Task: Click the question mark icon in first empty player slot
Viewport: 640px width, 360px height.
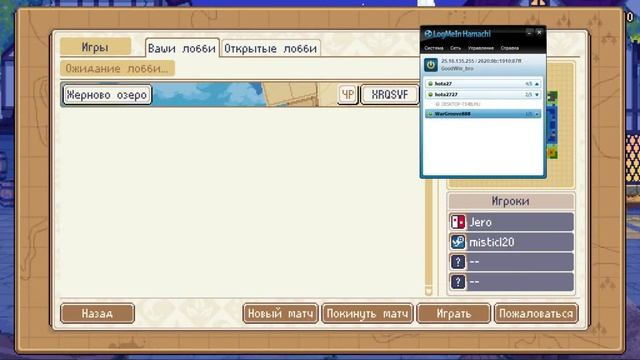Action: 458,262
